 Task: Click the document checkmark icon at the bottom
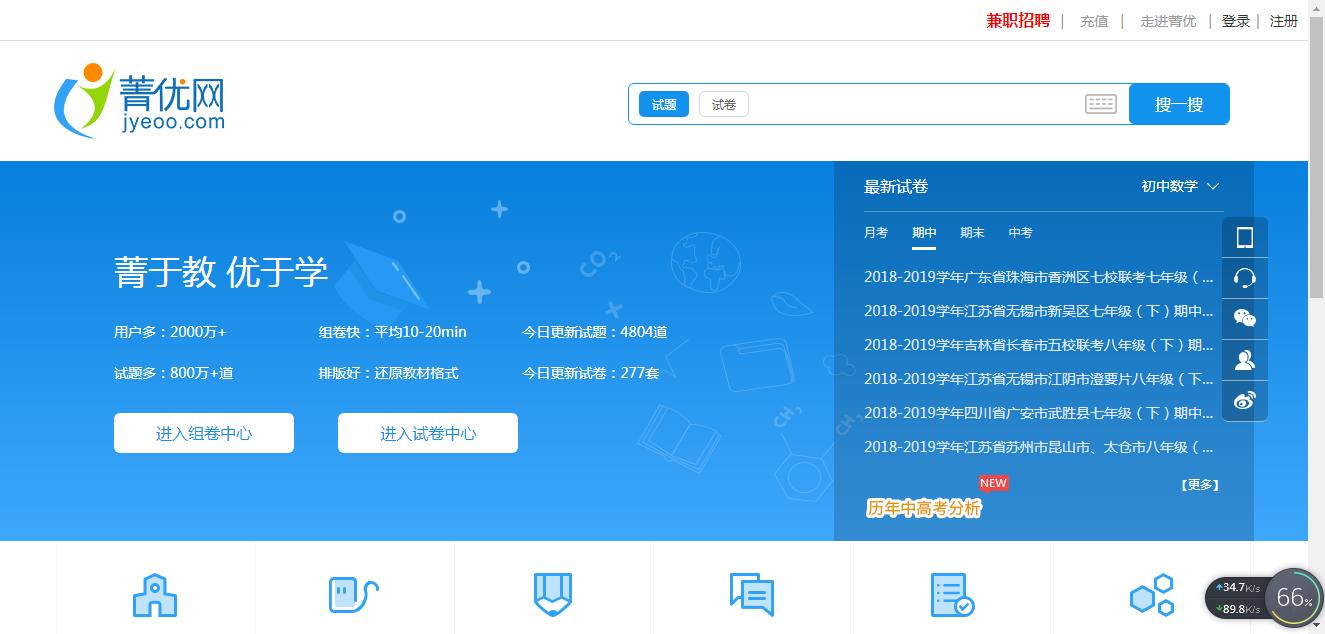click(x=951, y=593)
